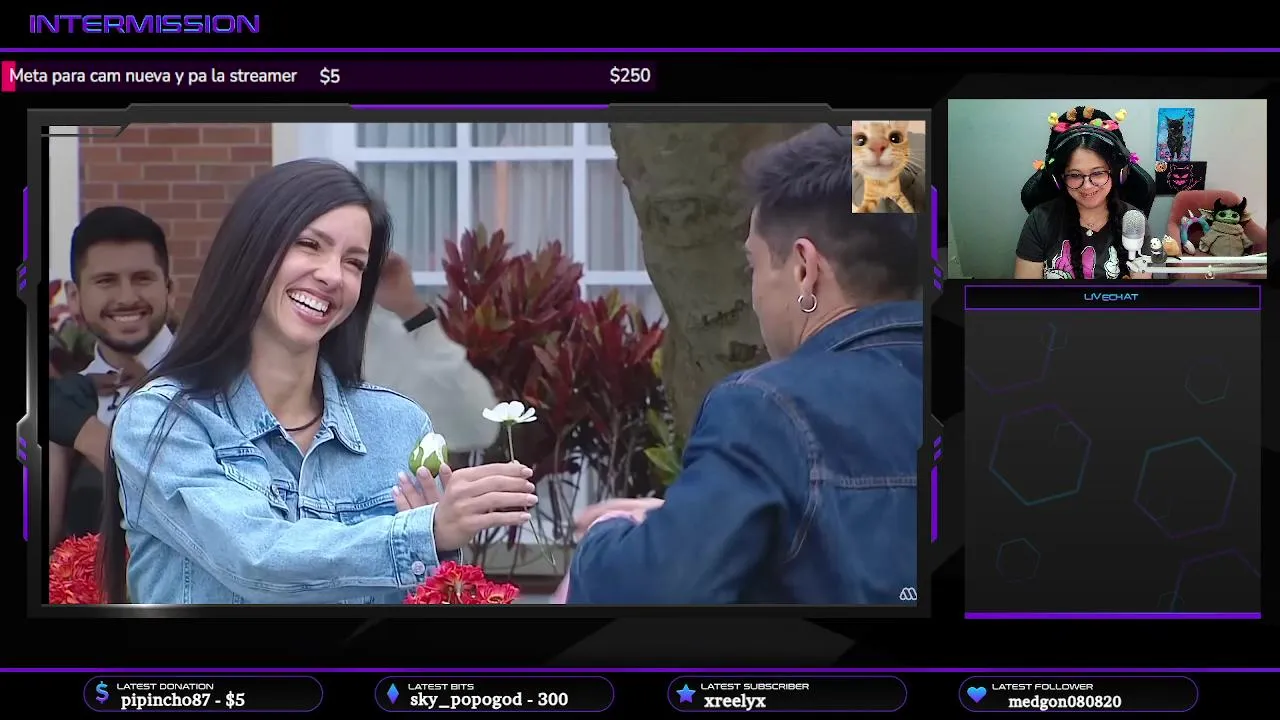Click the 'LATEST FOLLOWER' label
Viewport: 1280px width, 720px height.
[x=1042, y=686]
